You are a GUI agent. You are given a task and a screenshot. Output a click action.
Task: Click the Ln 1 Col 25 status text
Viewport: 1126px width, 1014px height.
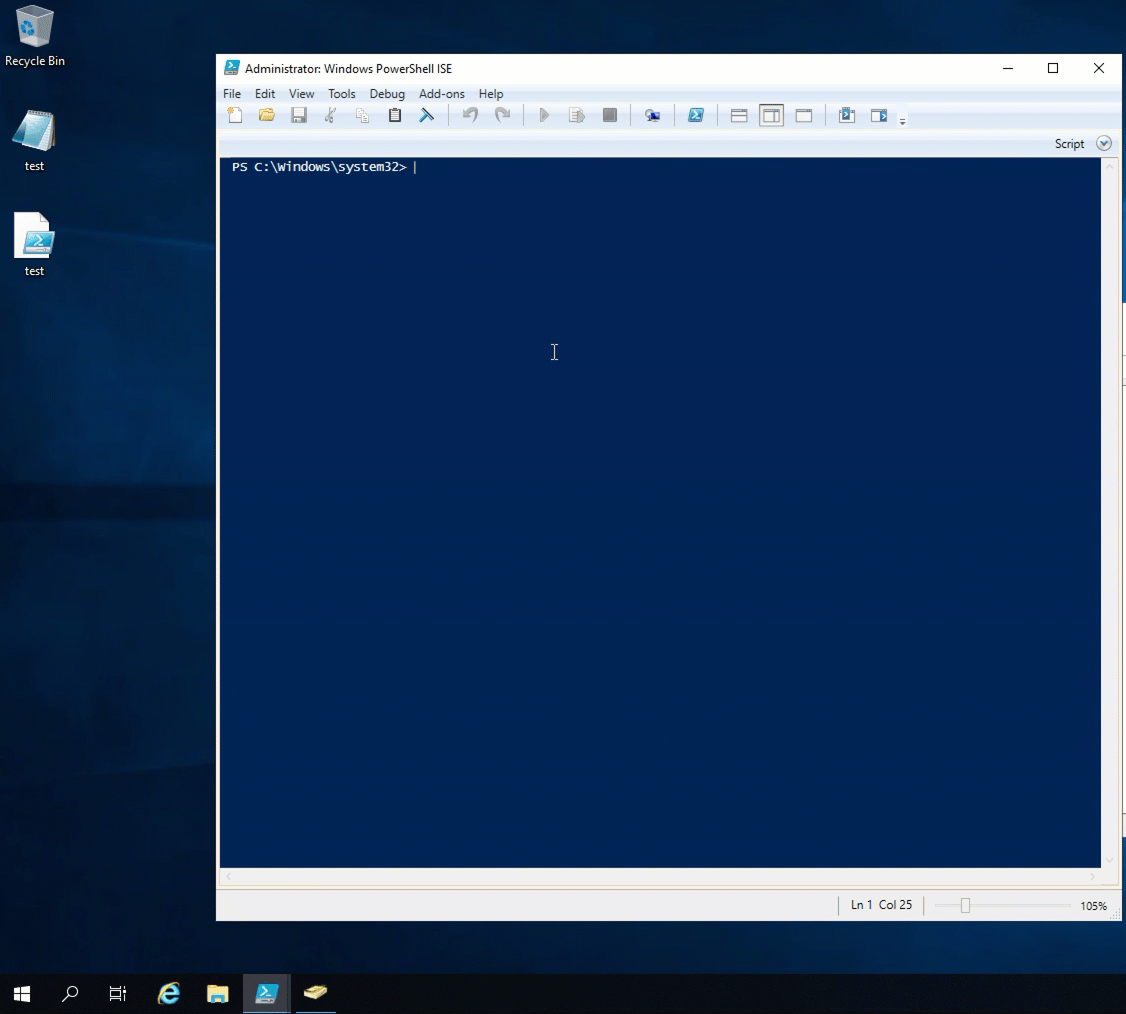881,905
